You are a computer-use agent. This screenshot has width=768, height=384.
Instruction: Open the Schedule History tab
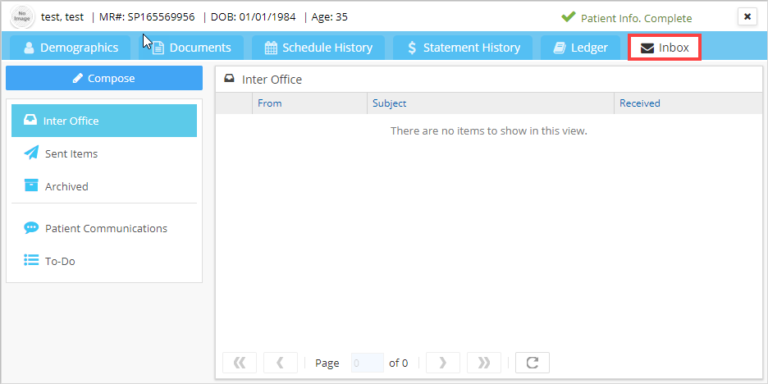318,48
